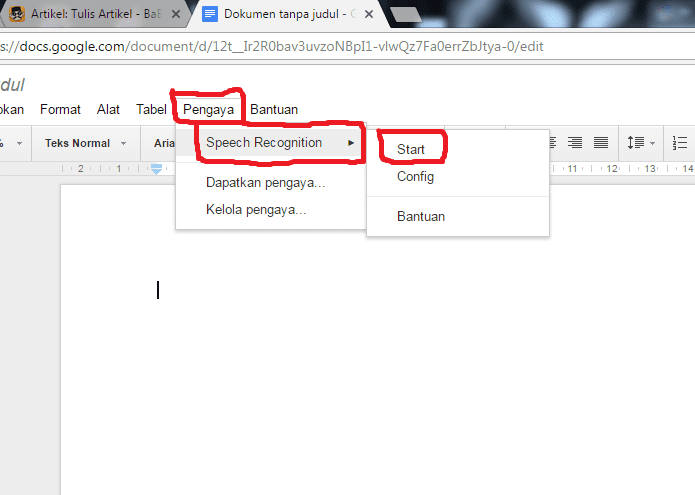695x495 pixels.
Task: Expand the Teks Normal style dropdown
Action: click(86, 143)
